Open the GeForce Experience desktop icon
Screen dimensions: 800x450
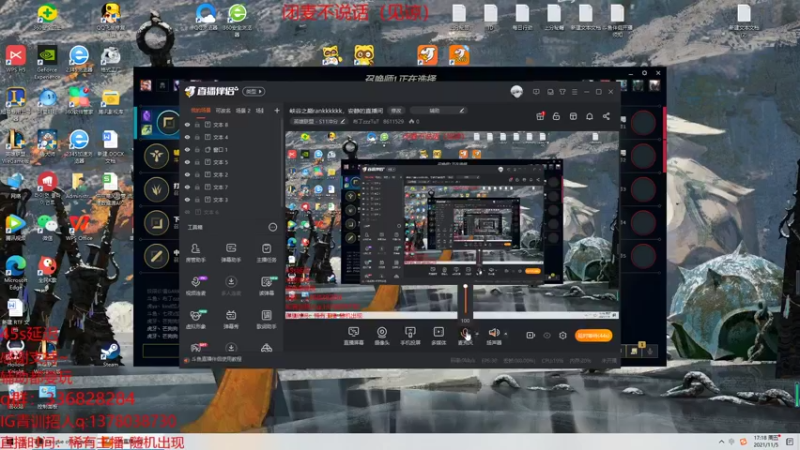pyautogui.click(x=47, y=63)
